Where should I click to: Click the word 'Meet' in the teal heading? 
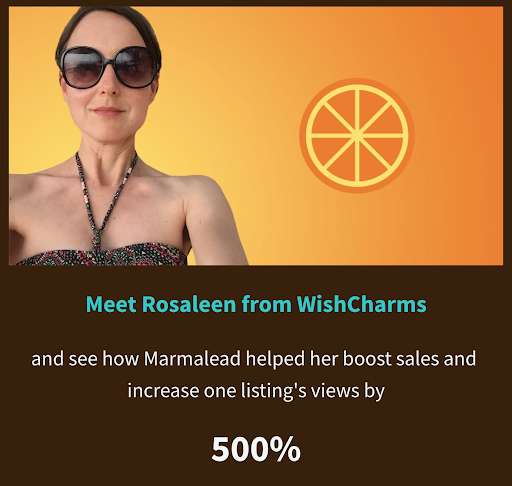(x=111, y=304)
